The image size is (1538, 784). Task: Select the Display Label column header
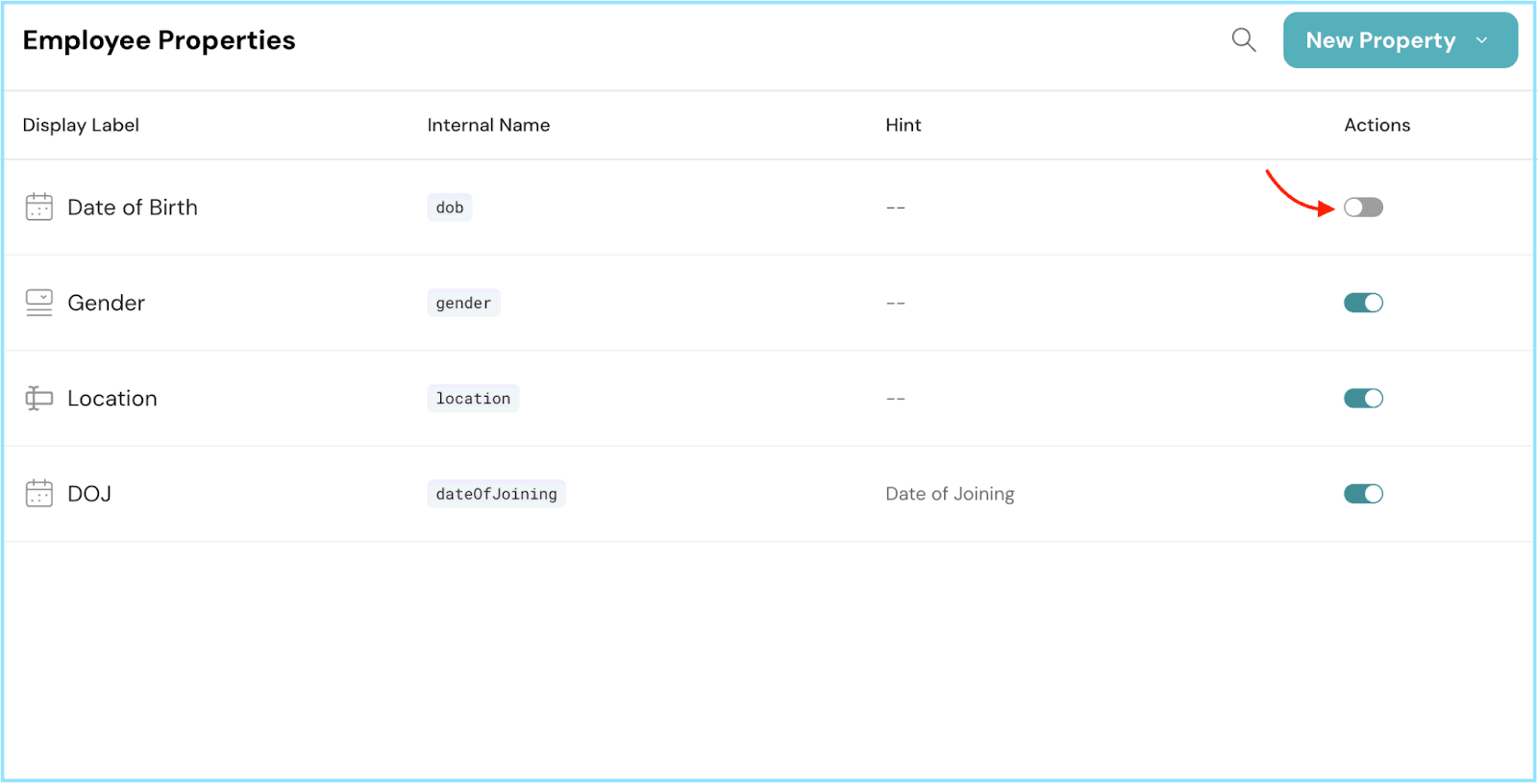(x=81, y=125)
